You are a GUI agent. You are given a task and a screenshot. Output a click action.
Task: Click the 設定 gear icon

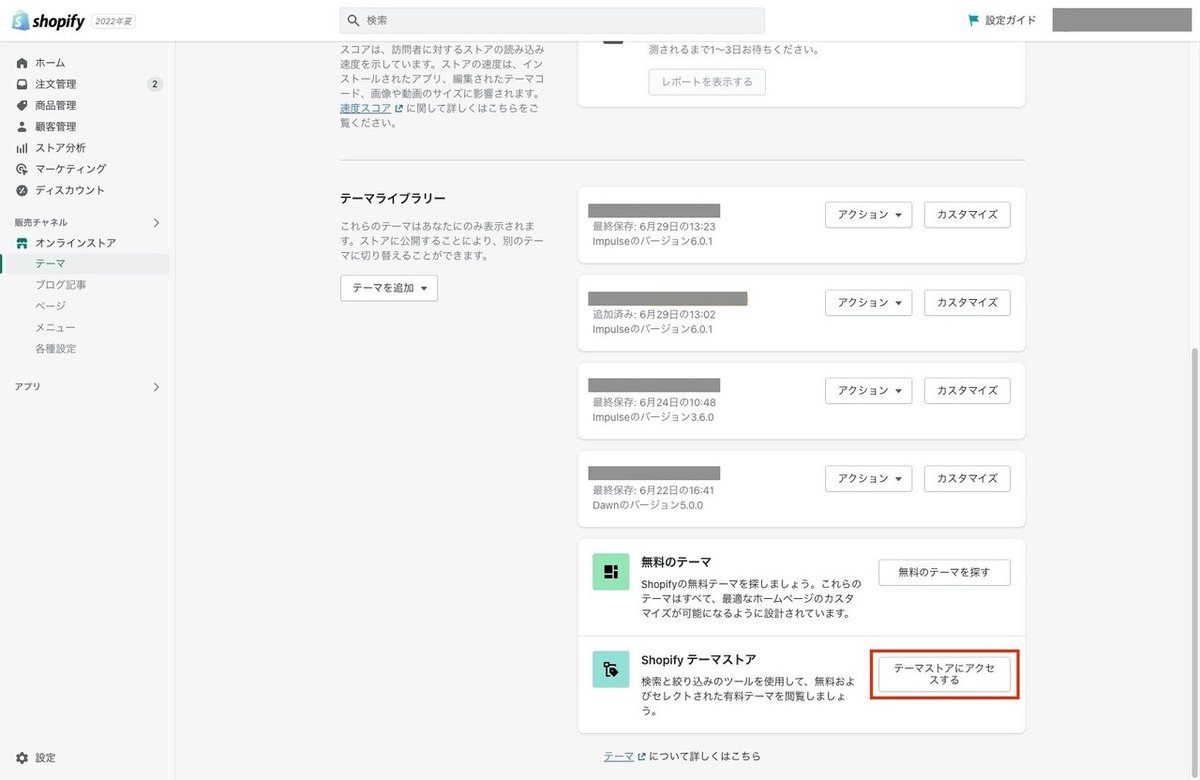coord(22,758)
